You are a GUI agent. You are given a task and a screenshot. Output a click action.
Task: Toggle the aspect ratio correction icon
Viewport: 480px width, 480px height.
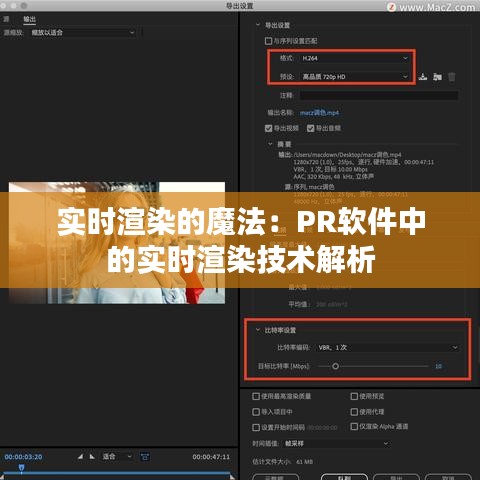(x=145, y=456)
